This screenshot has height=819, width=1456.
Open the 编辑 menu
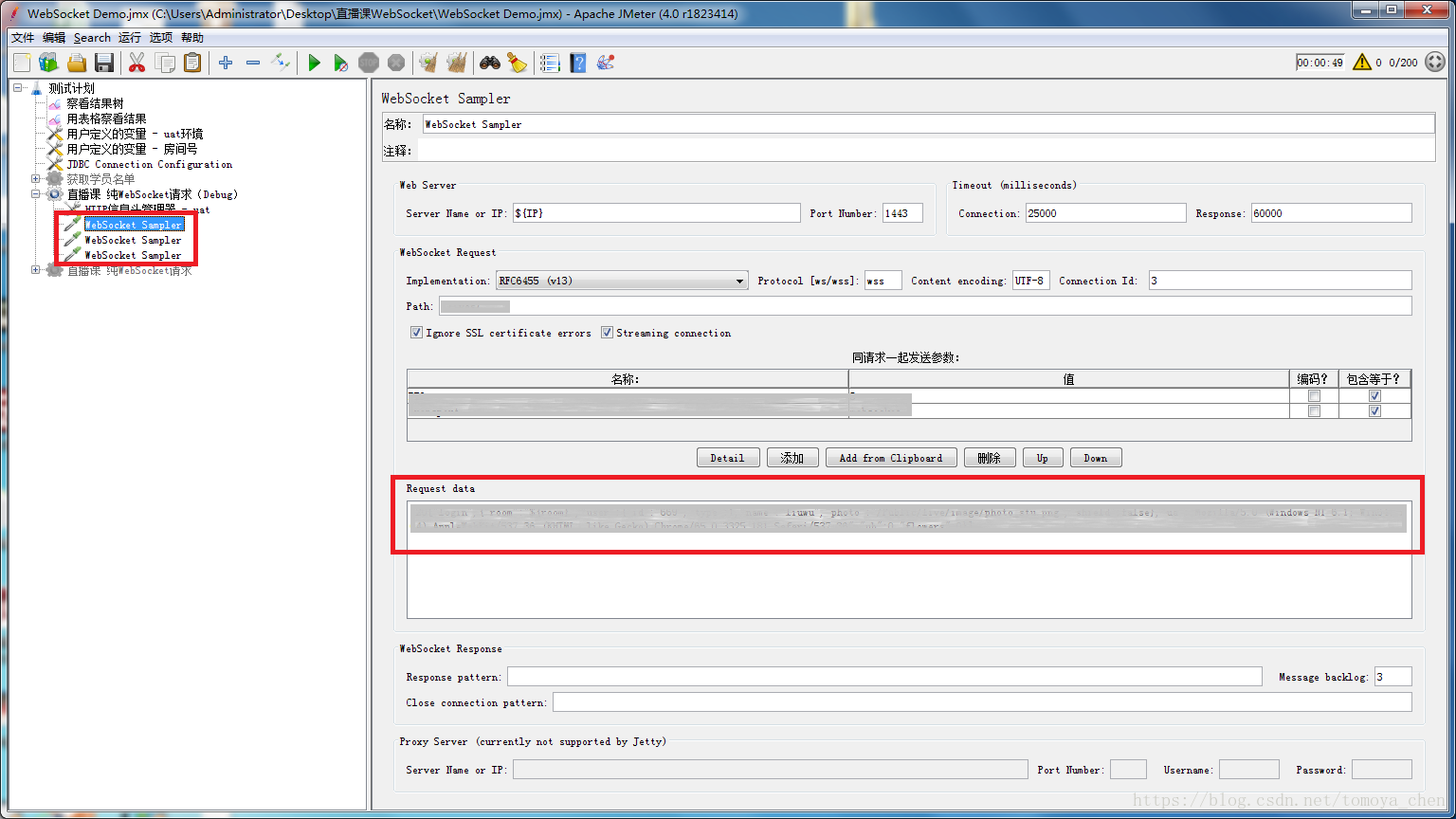54,38
